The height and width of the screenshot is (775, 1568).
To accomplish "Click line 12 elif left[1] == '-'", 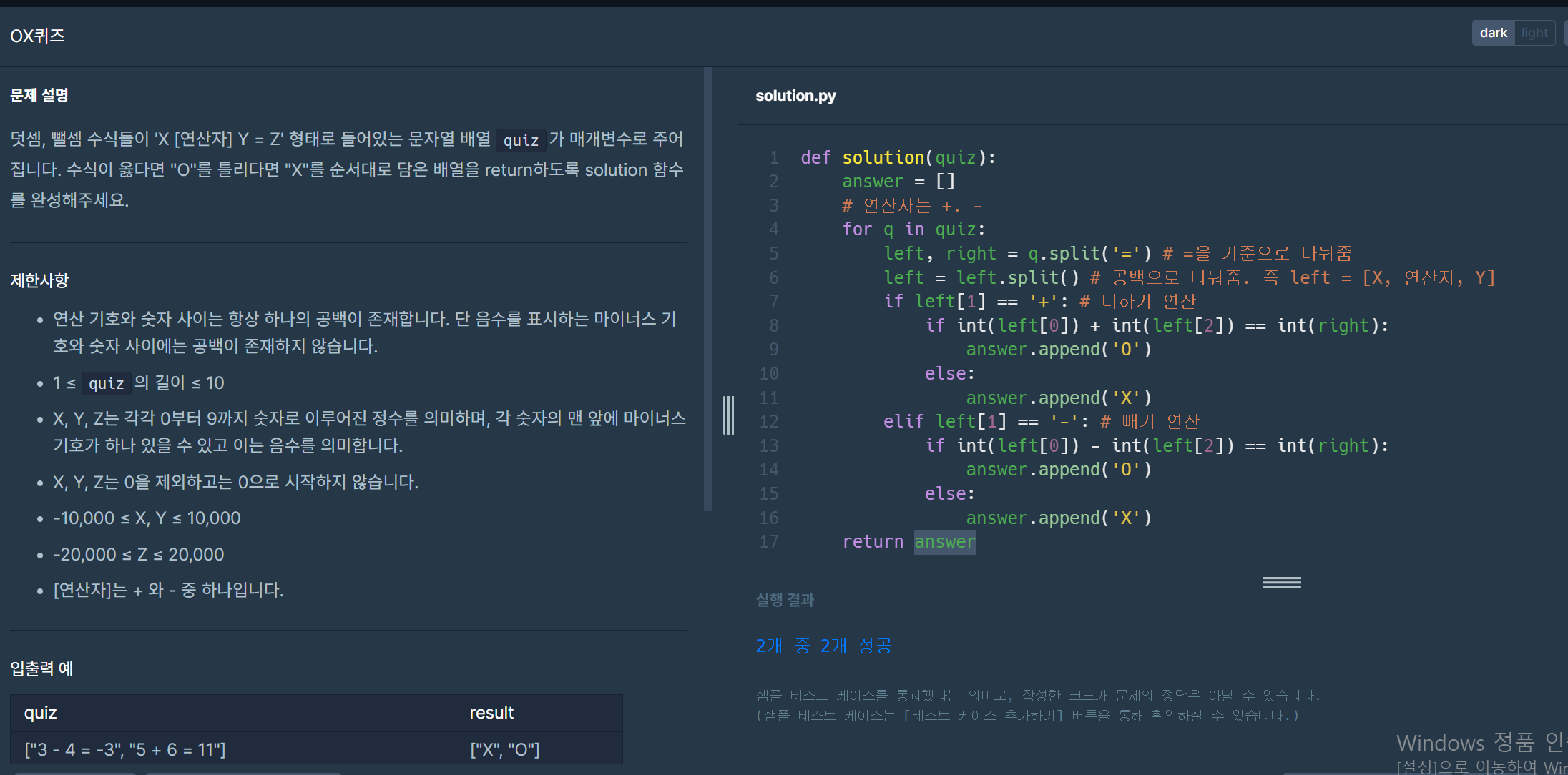I will [x=1042, y=422].
